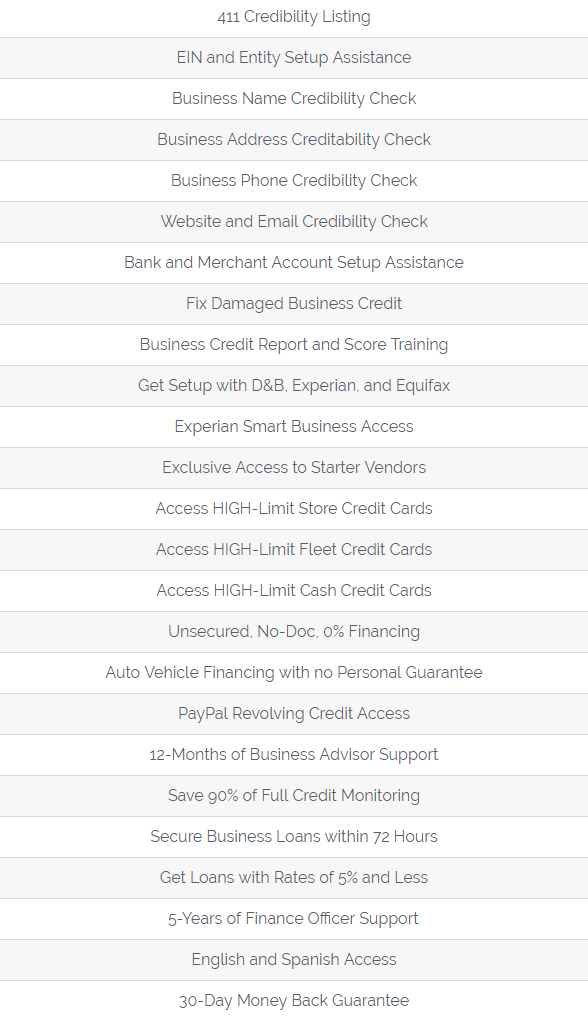
Task: Select PayPal Revolving Credit Access
Action: (x=294, y=713)
